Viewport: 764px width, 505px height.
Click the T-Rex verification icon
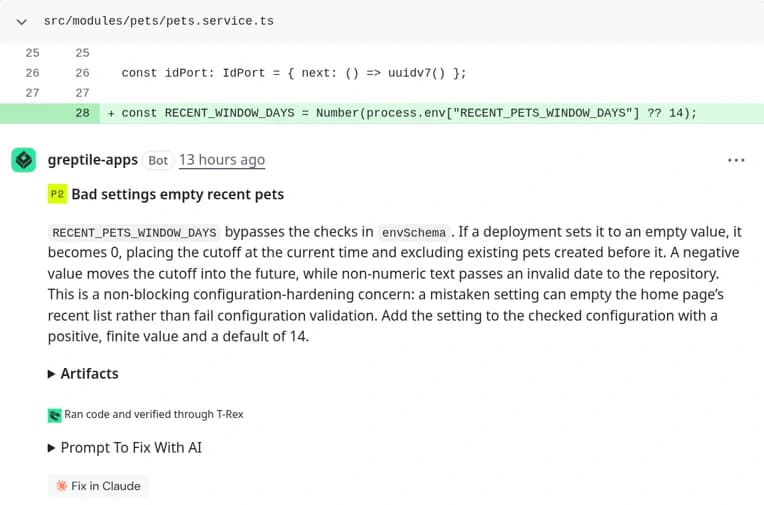(x=55, y=415)
